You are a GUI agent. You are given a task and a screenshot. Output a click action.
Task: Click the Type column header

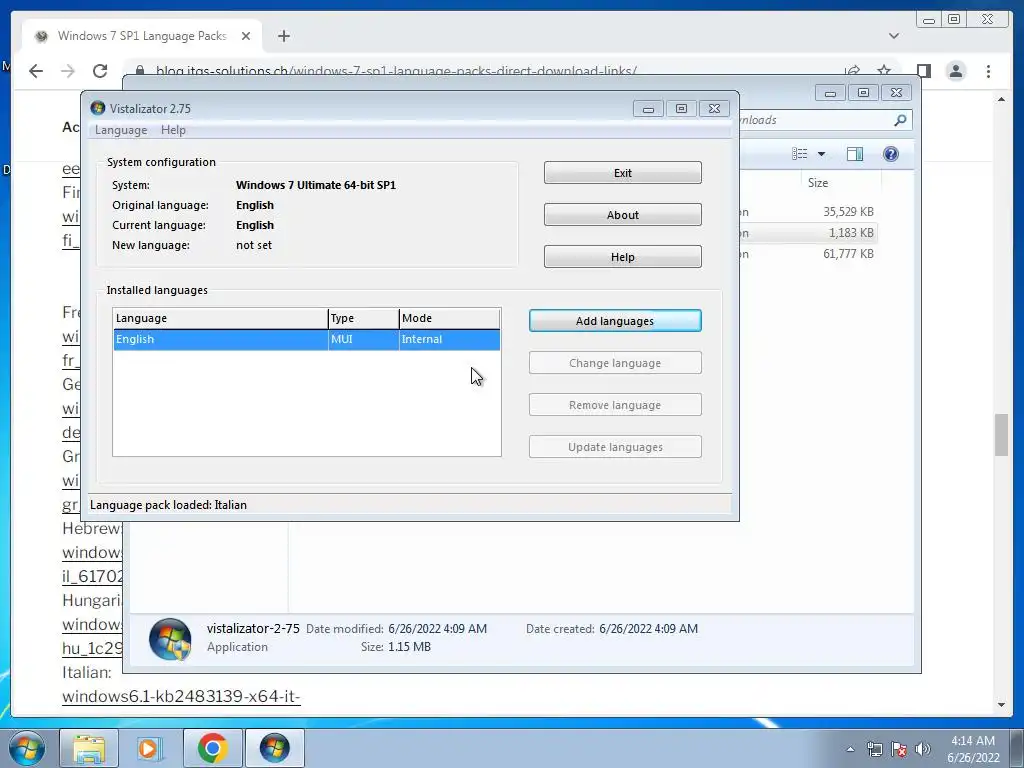point(363,318)
